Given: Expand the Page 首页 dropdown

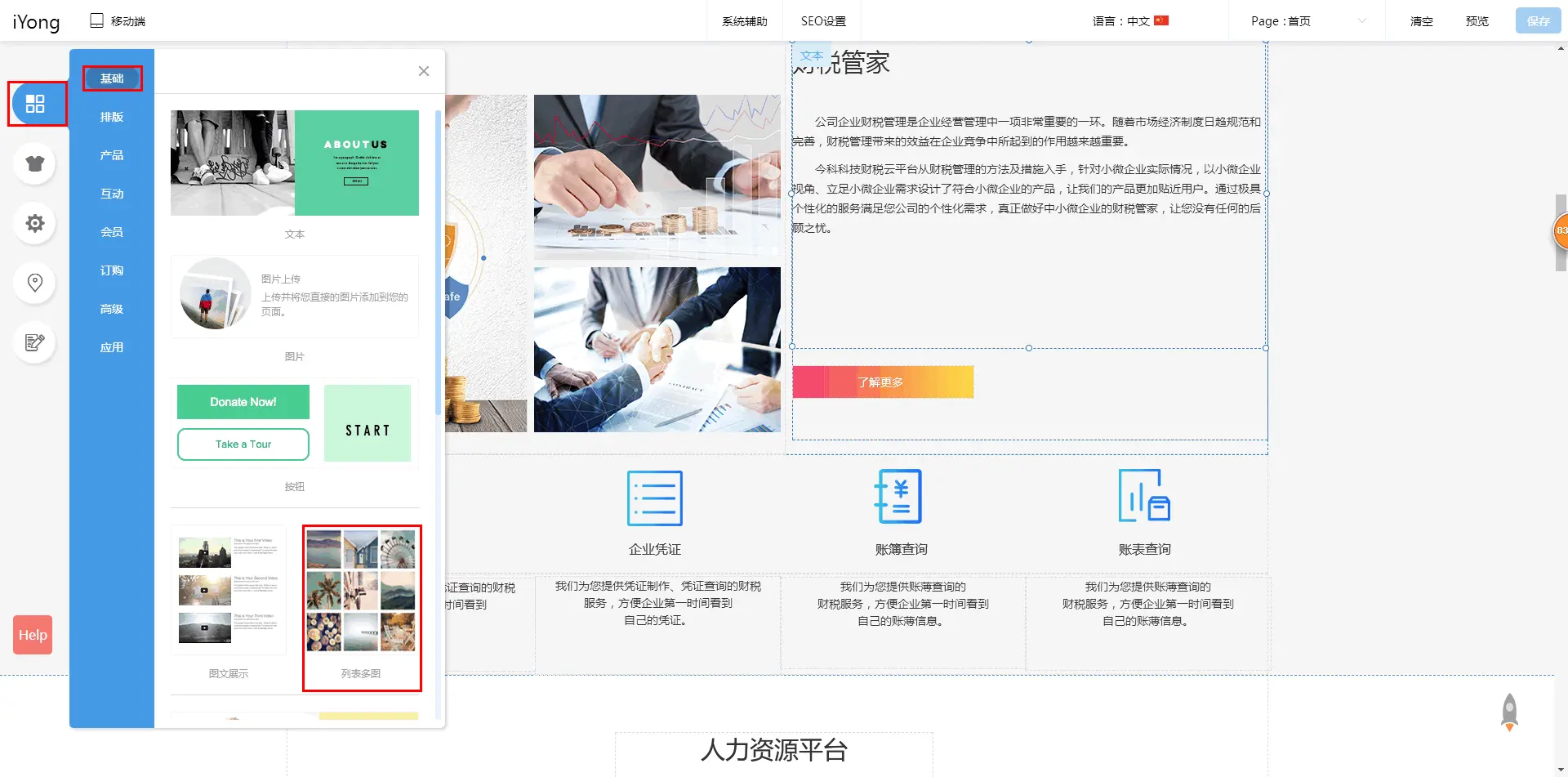Looking at the screenshot, I should click(x=1307, y=21).
